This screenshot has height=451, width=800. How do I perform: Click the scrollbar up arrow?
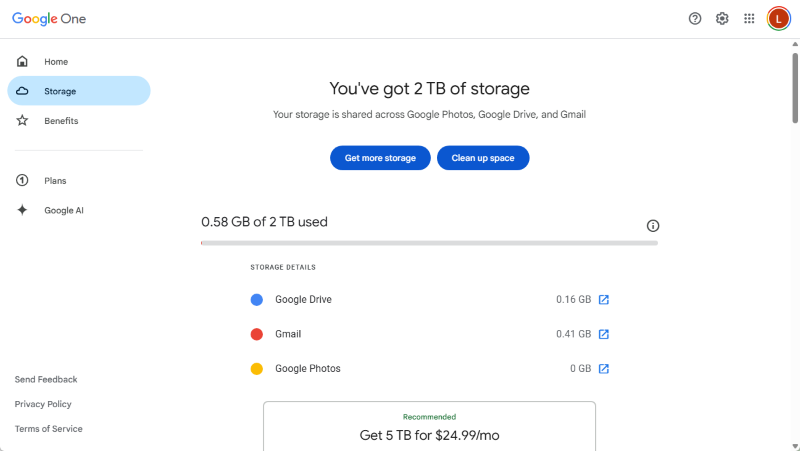(795, 44)
